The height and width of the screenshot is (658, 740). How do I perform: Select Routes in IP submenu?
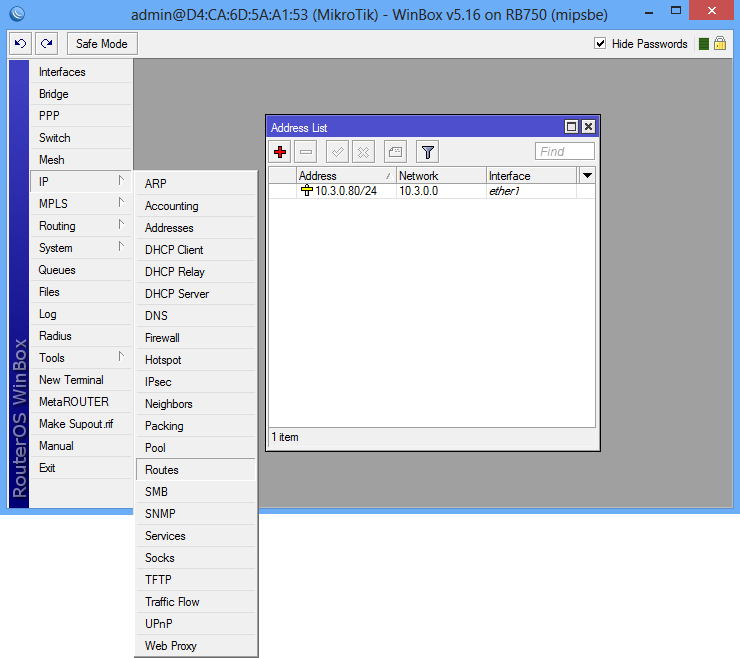click(196, 470)
